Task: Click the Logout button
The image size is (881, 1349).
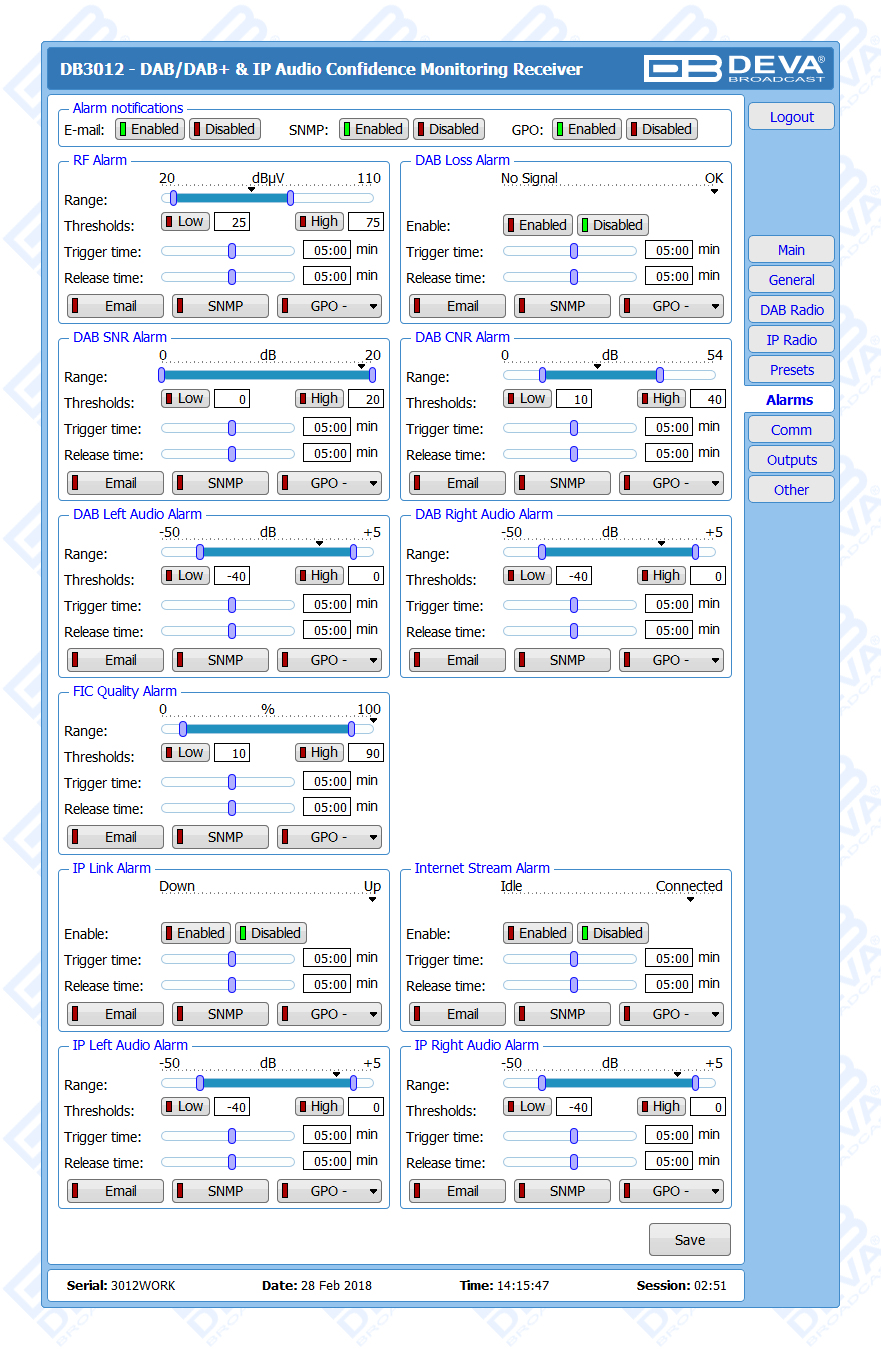Action: click(791, 117)
